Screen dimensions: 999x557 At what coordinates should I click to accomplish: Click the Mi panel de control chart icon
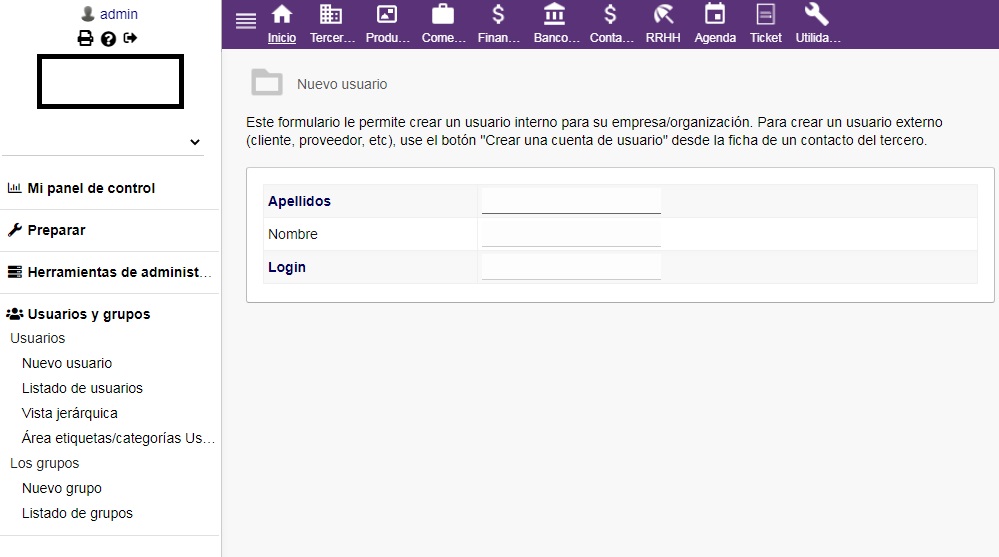click(x=15, y=188)
